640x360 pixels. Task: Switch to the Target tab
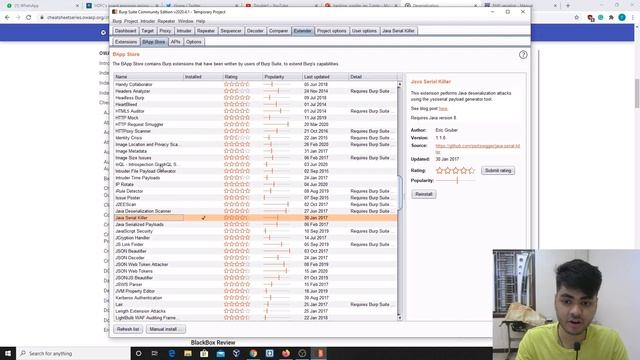147,31
